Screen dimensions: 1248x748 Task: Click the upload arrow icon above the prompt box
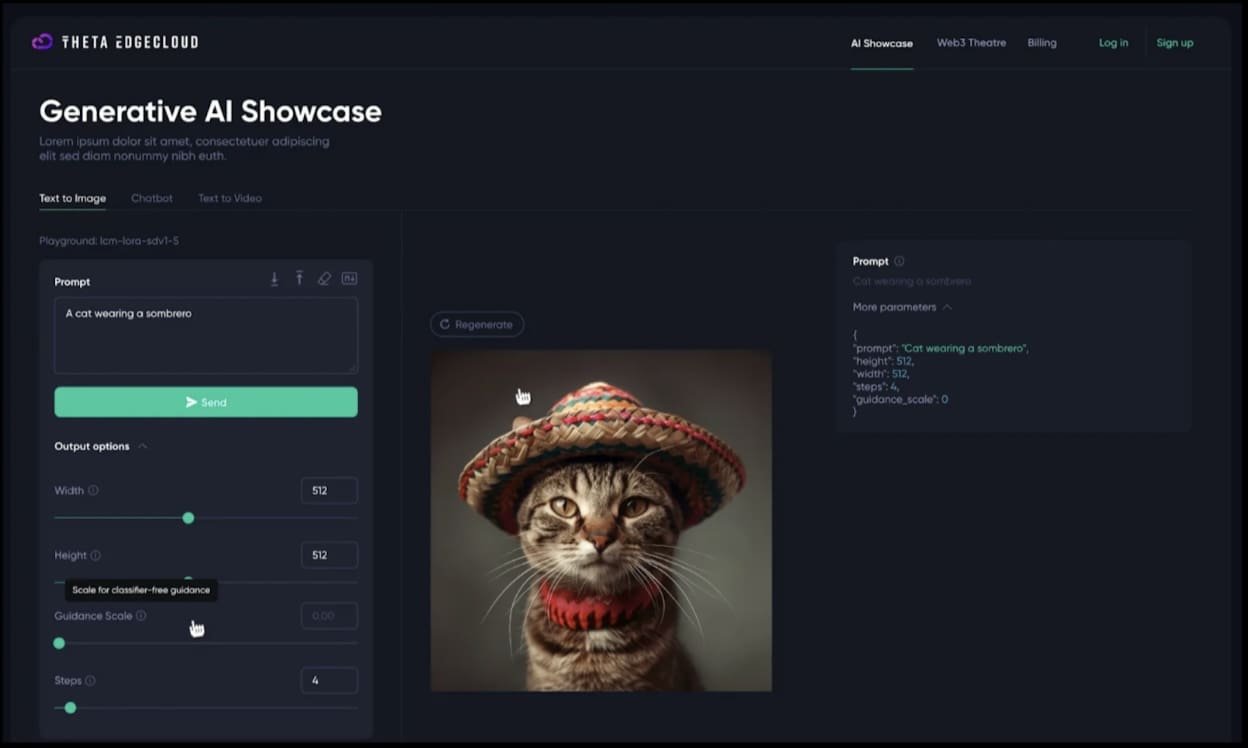(299, 279)
